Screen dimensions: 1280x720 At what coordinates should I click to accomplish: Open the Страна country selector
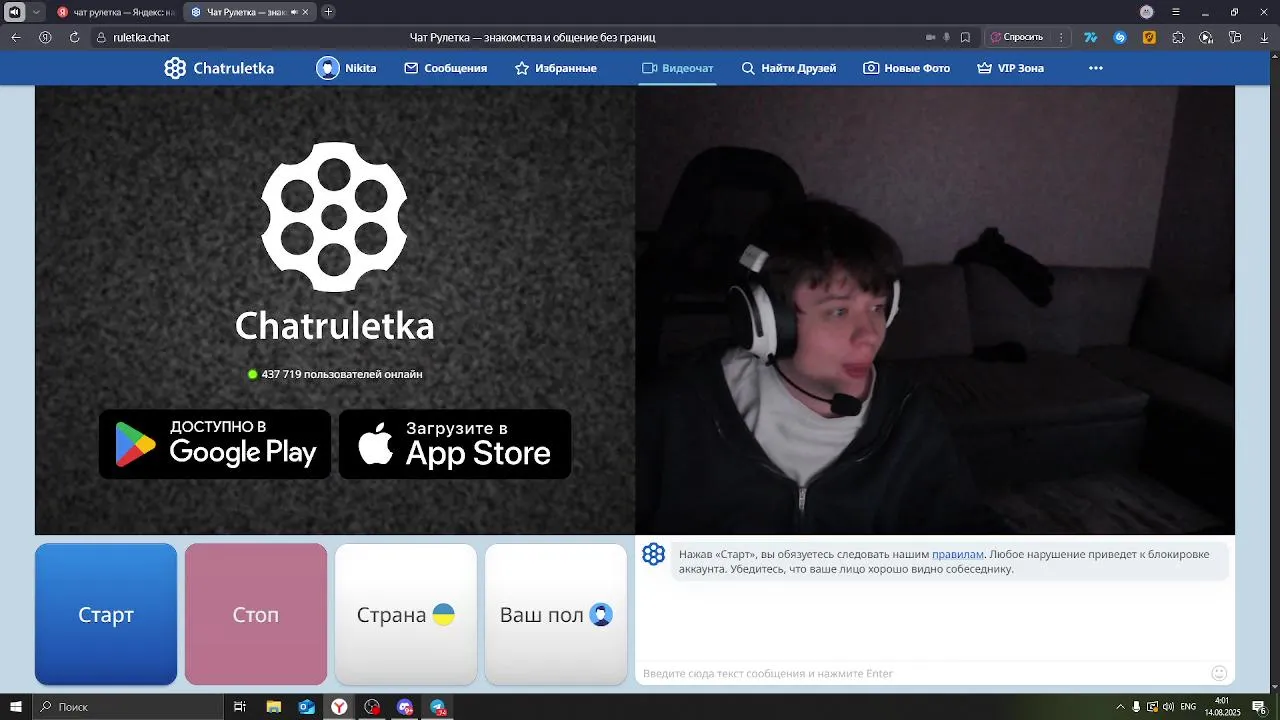coord(406,614)
